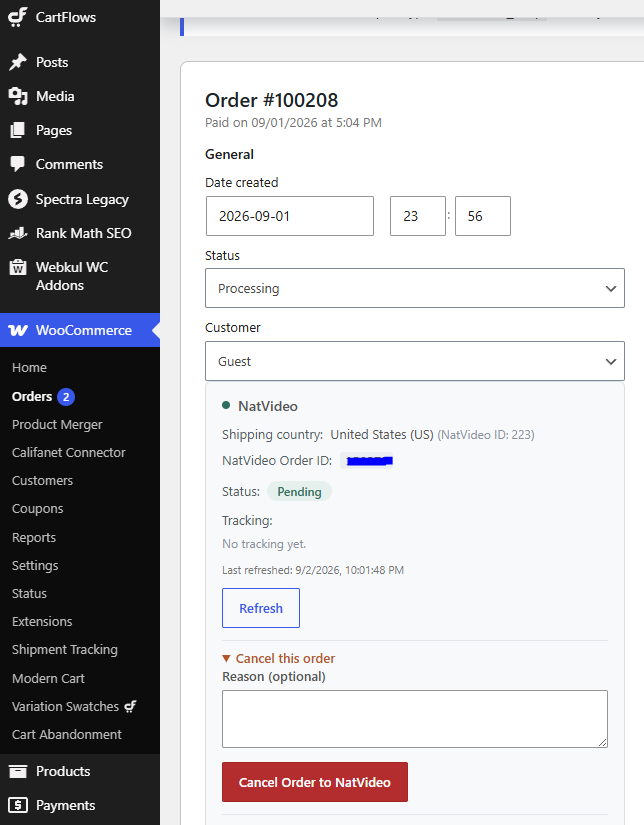
Task: Click the Rank Math SEO chart icon
Action: coord(17,233)
